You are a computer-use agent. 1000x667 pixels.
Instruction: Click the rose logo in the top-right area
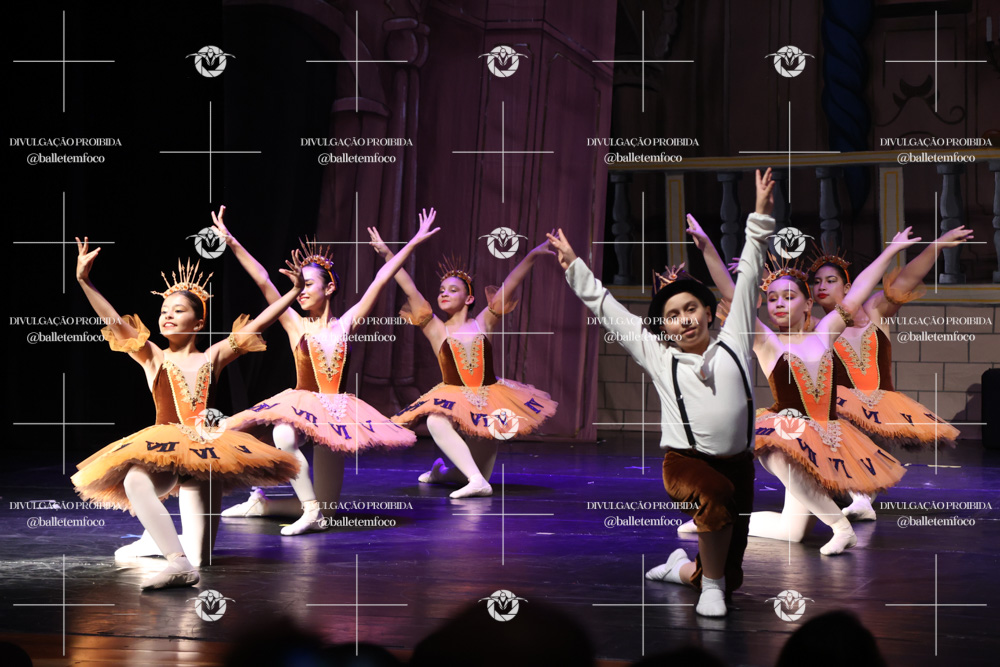790,61
